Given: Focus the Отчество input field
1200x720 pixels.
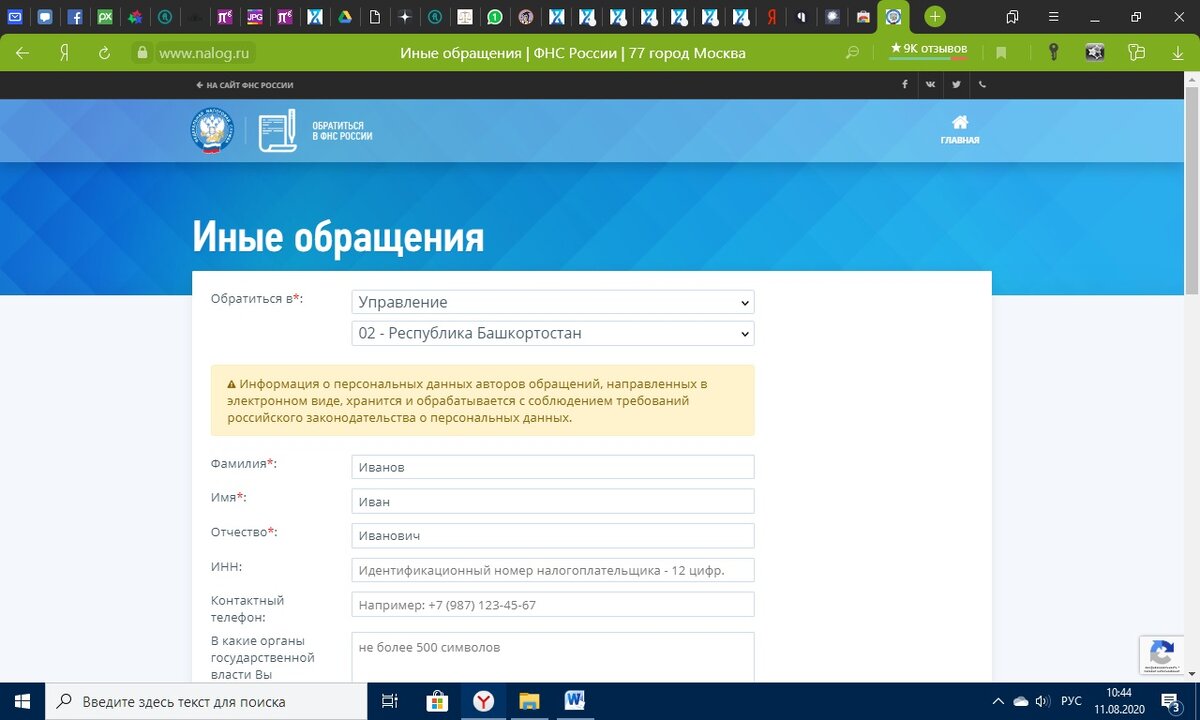Looking at the screenshot, I should coord(553,536).
